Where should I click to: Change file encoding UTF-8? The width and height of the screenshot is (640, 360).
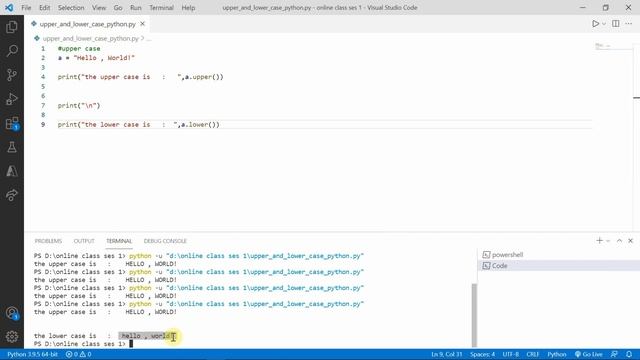(511, 354)
